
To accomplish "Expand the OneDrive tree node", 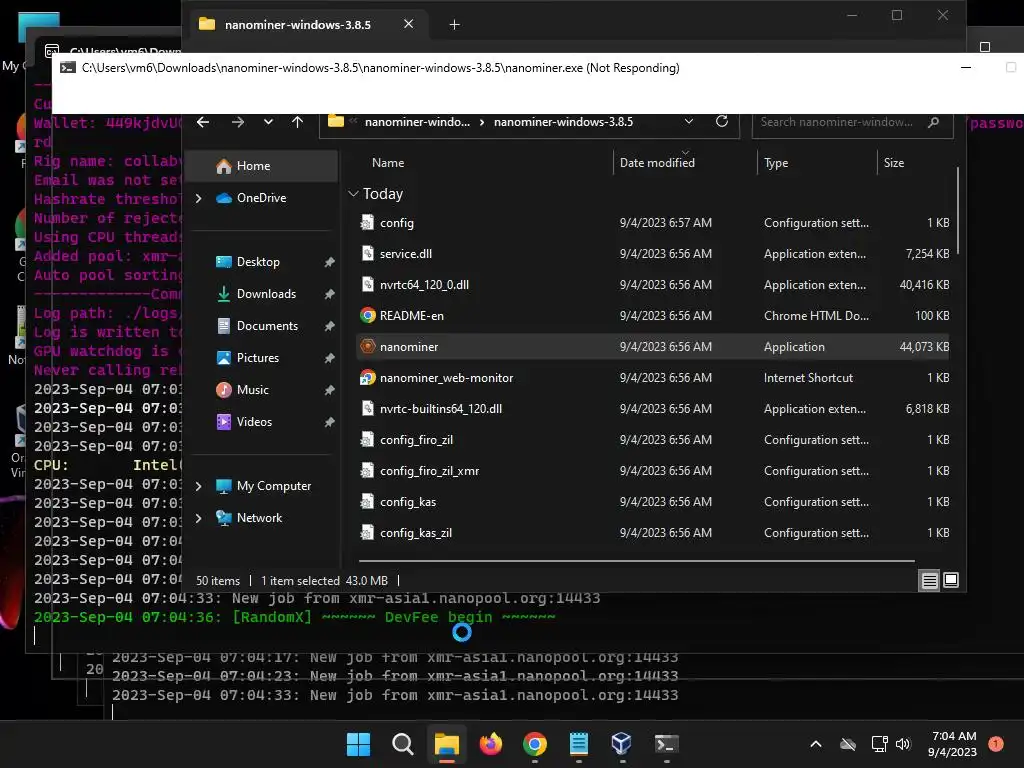I will point(199,198).
